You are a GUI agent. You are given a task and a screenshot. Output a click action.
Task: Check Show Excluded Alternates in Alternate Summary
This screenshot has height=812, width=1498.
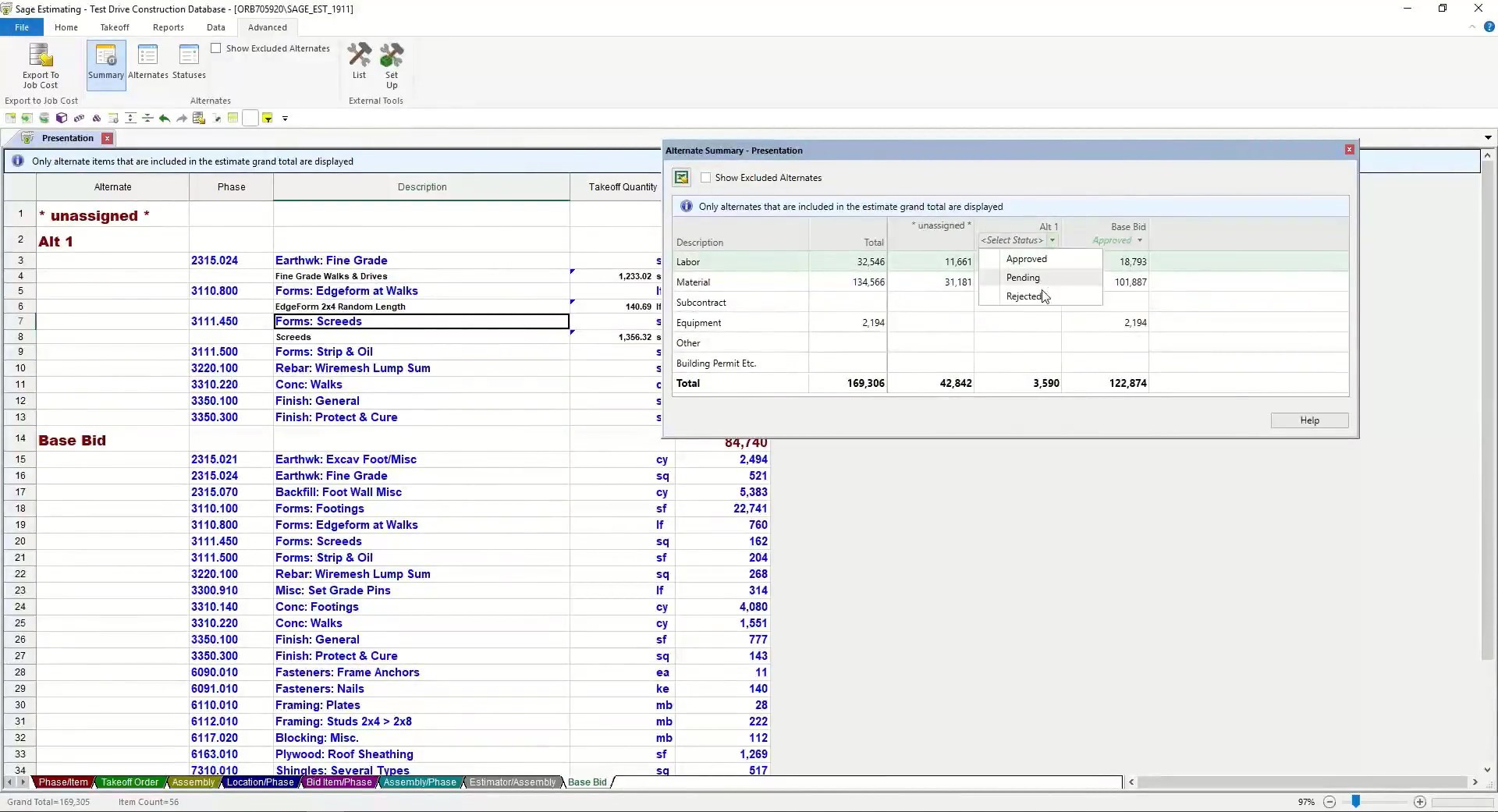pyautogui.click(x=705, y=178)
